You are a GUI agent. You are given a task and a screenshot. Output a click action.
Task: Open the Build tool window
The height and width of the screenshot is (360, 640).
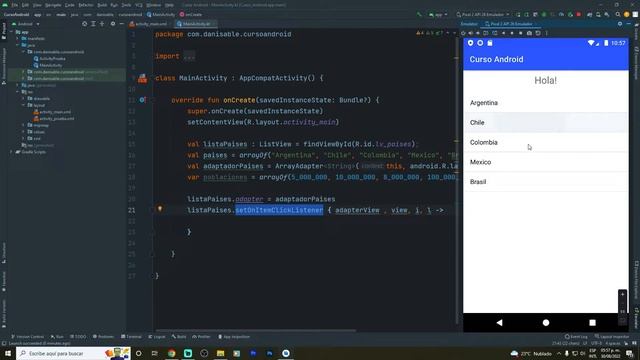179,337
